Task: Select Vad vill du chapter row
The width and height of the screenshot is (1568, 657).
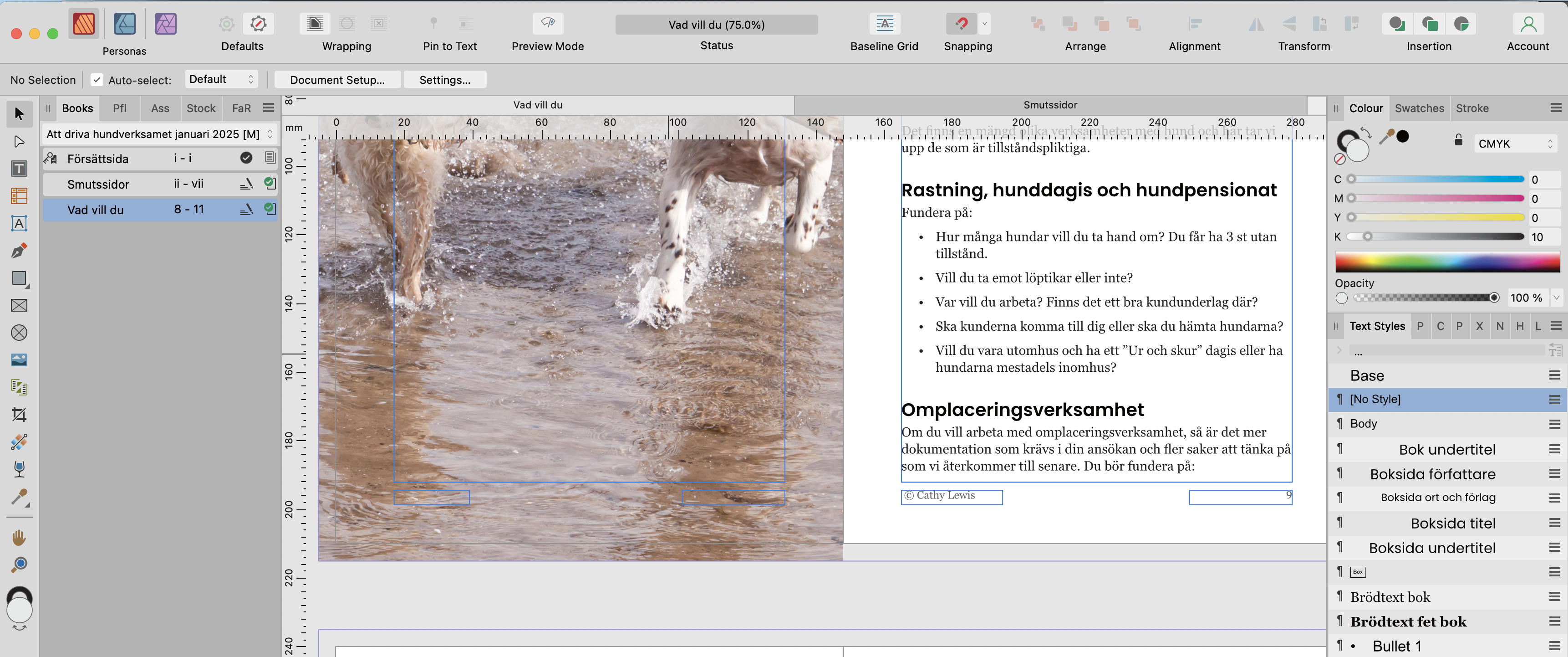Action: [x=159, y=210]
